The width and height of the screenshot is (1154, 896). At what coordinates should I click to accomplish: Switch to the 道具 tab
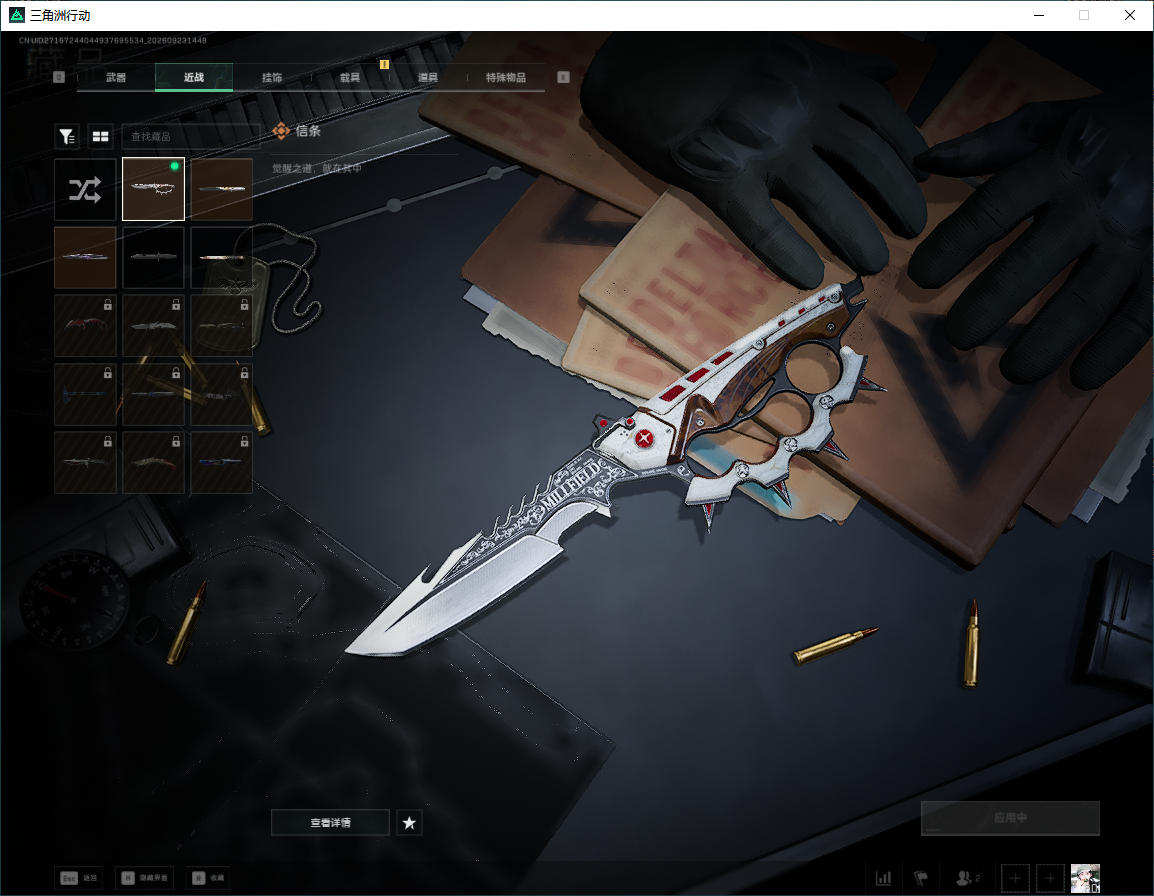point(428,77)
